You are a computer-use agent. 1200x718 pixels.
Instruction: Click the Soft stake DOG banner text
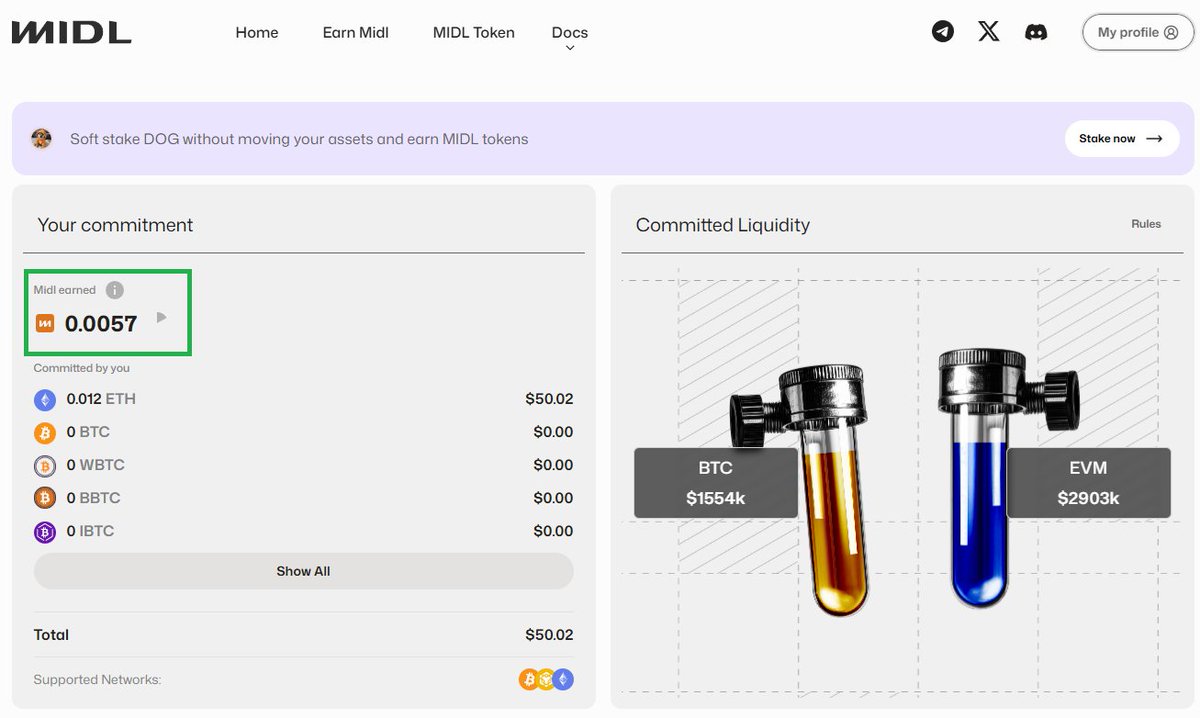tap(299, 139)
